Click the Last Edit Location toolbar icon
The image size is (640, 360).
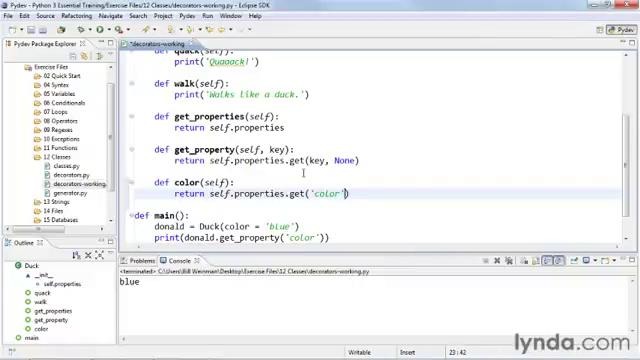(x=210, y=30)
